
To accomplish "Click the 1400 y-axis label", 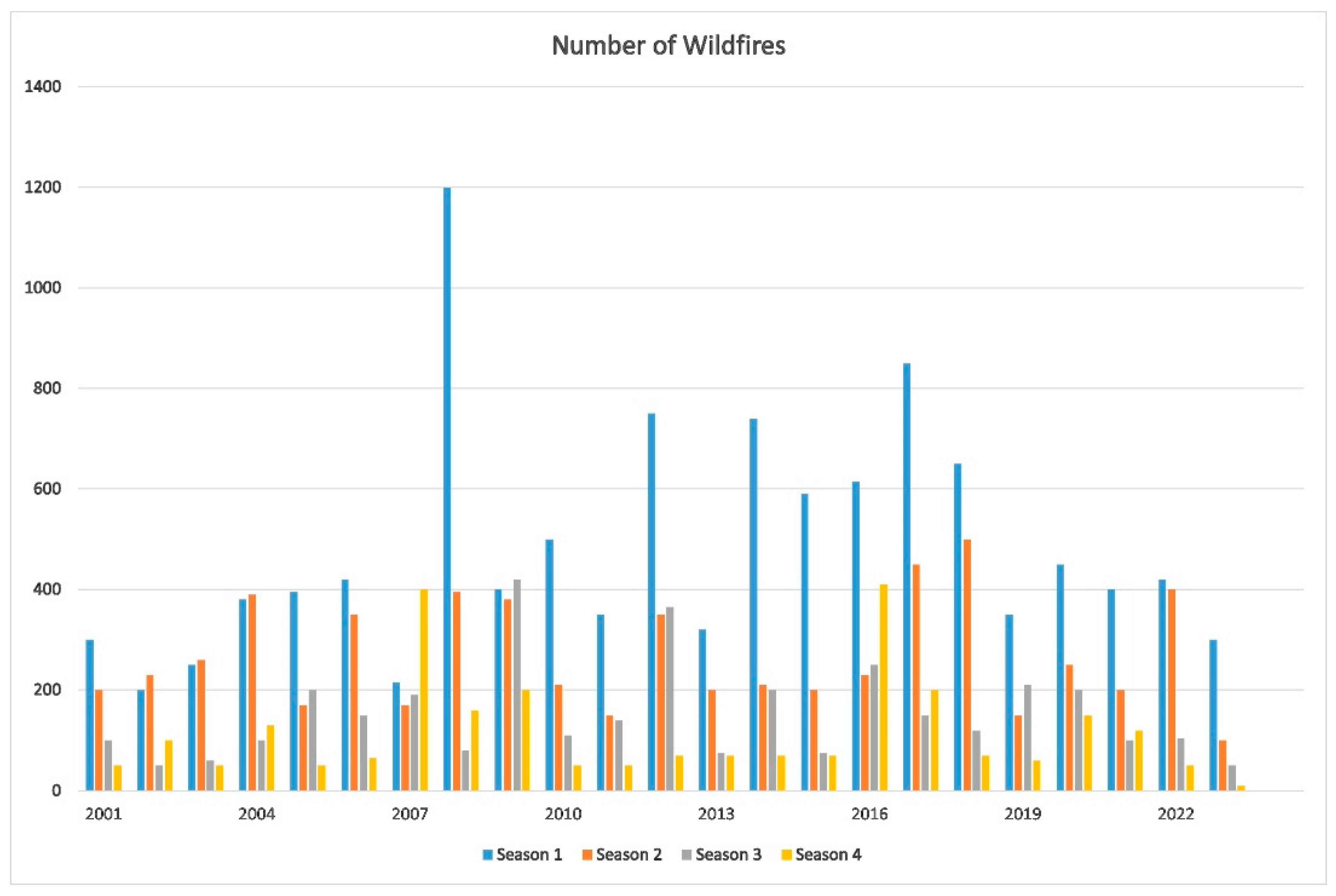I will 43,87.
